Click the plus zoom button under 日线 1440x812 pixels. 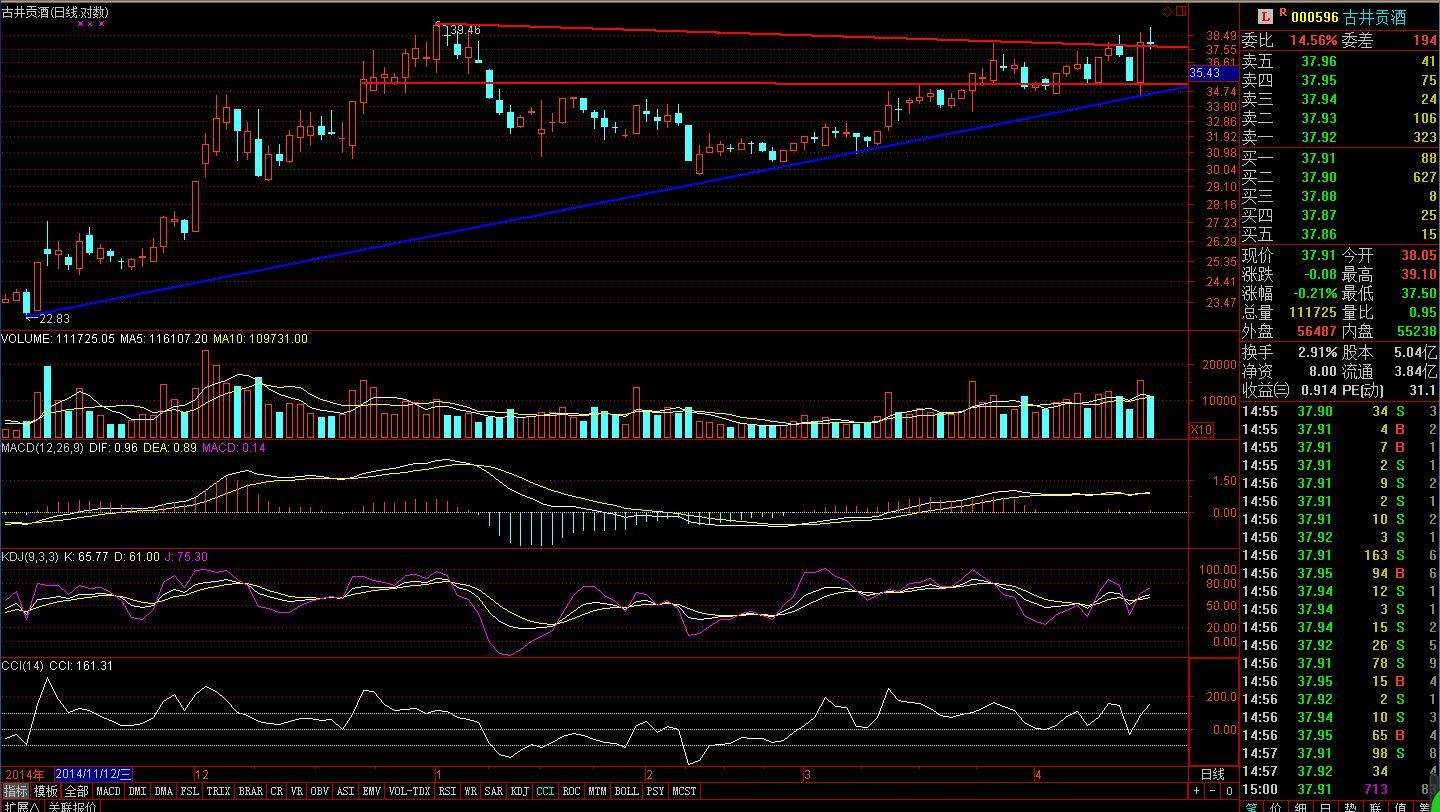(1196, 790)
